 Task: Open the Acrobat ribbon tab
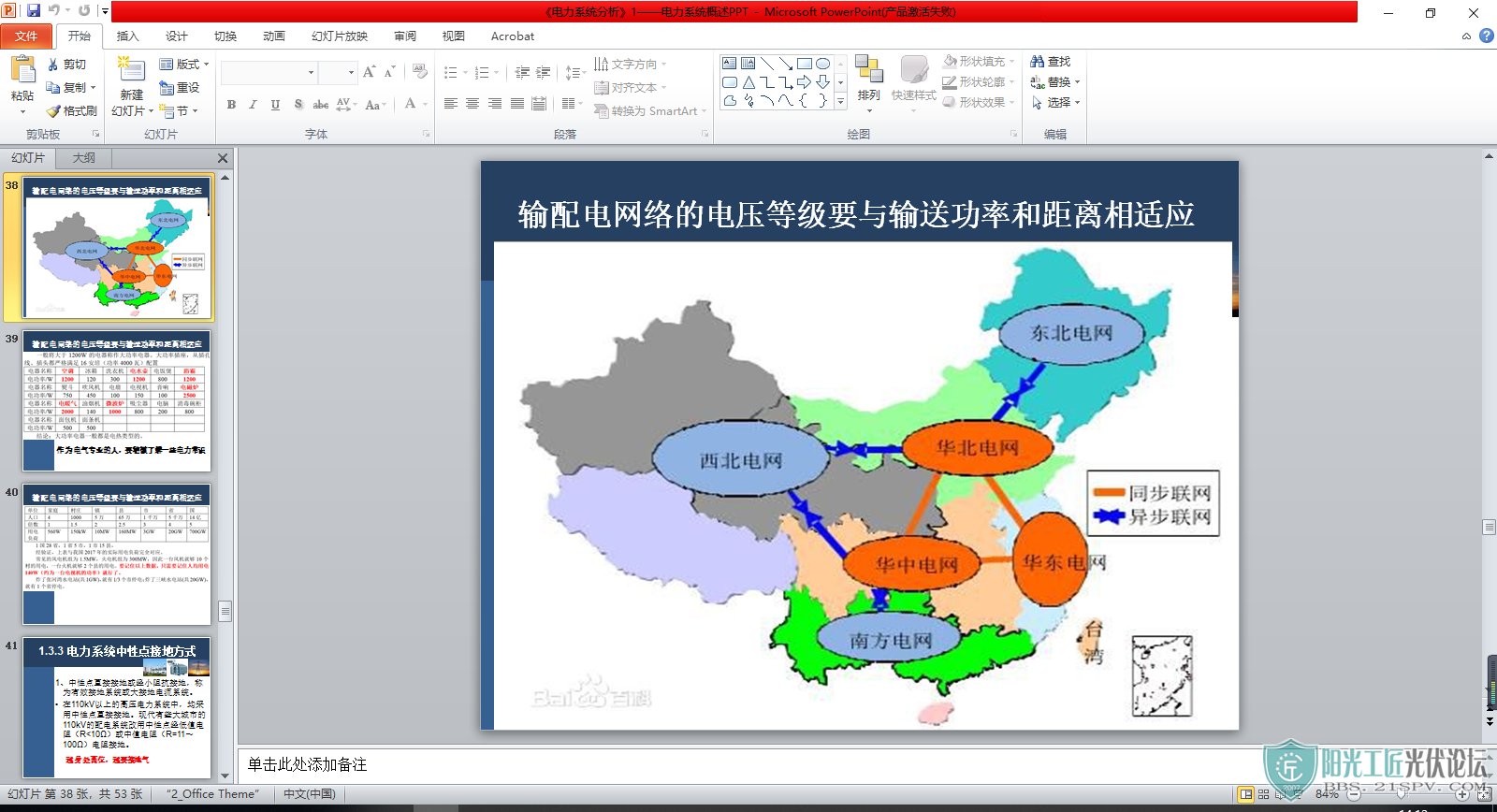[x=512, y=36]
